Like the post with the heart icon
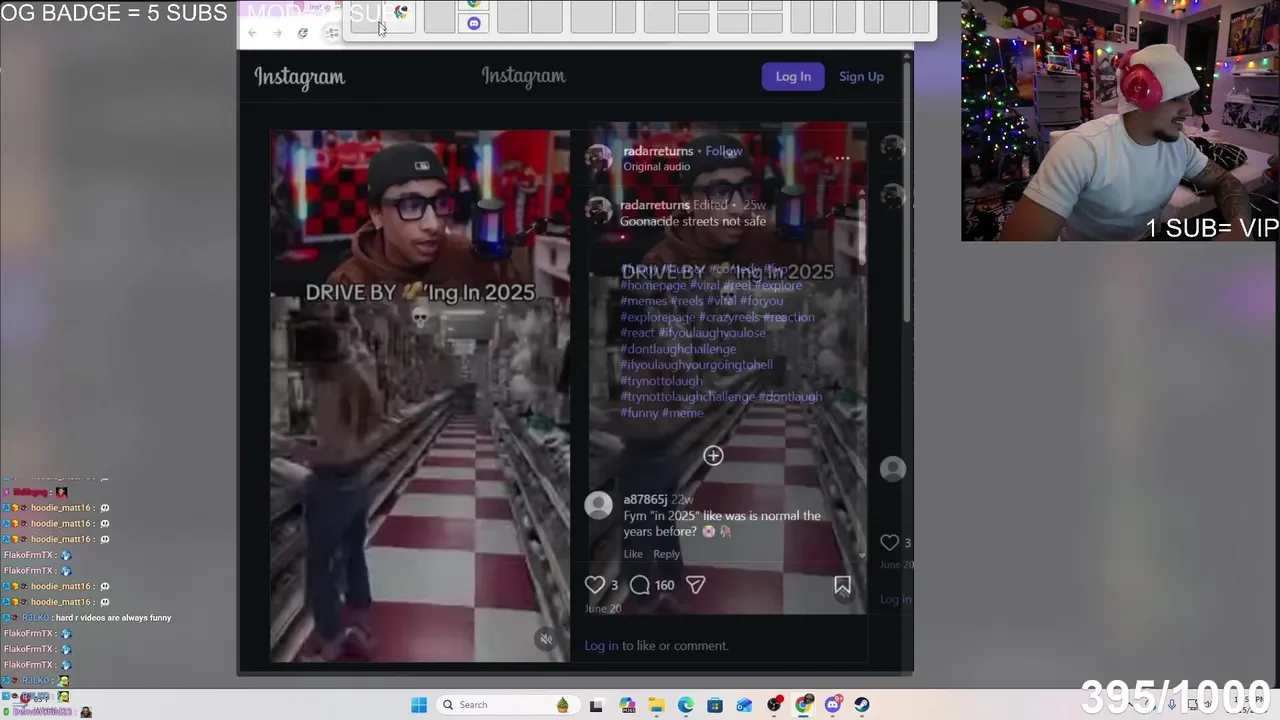This screenshot has height=720, width=1280. click(595, 585)
